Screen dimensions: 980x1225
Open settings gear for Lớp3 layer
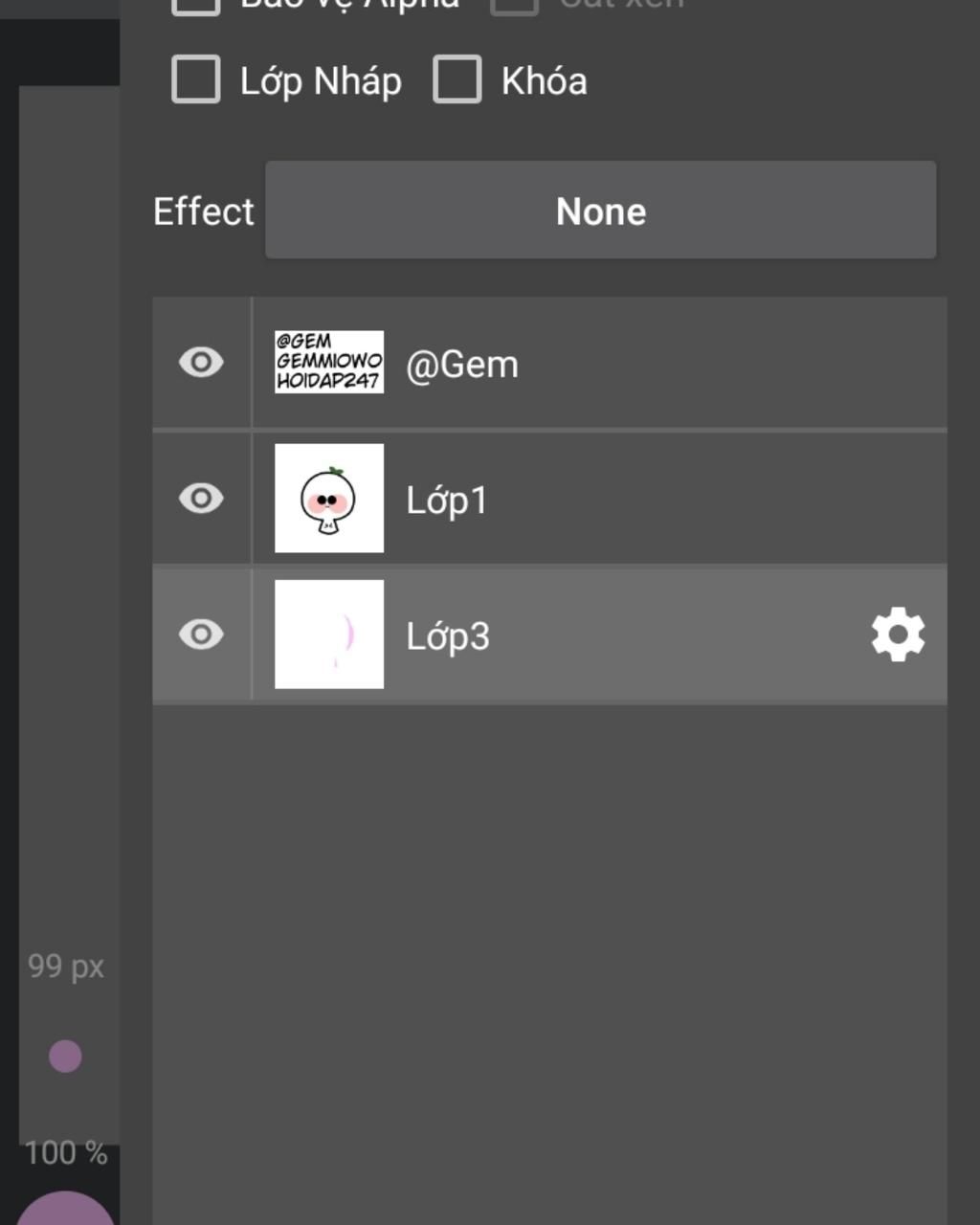click(898, 635)
